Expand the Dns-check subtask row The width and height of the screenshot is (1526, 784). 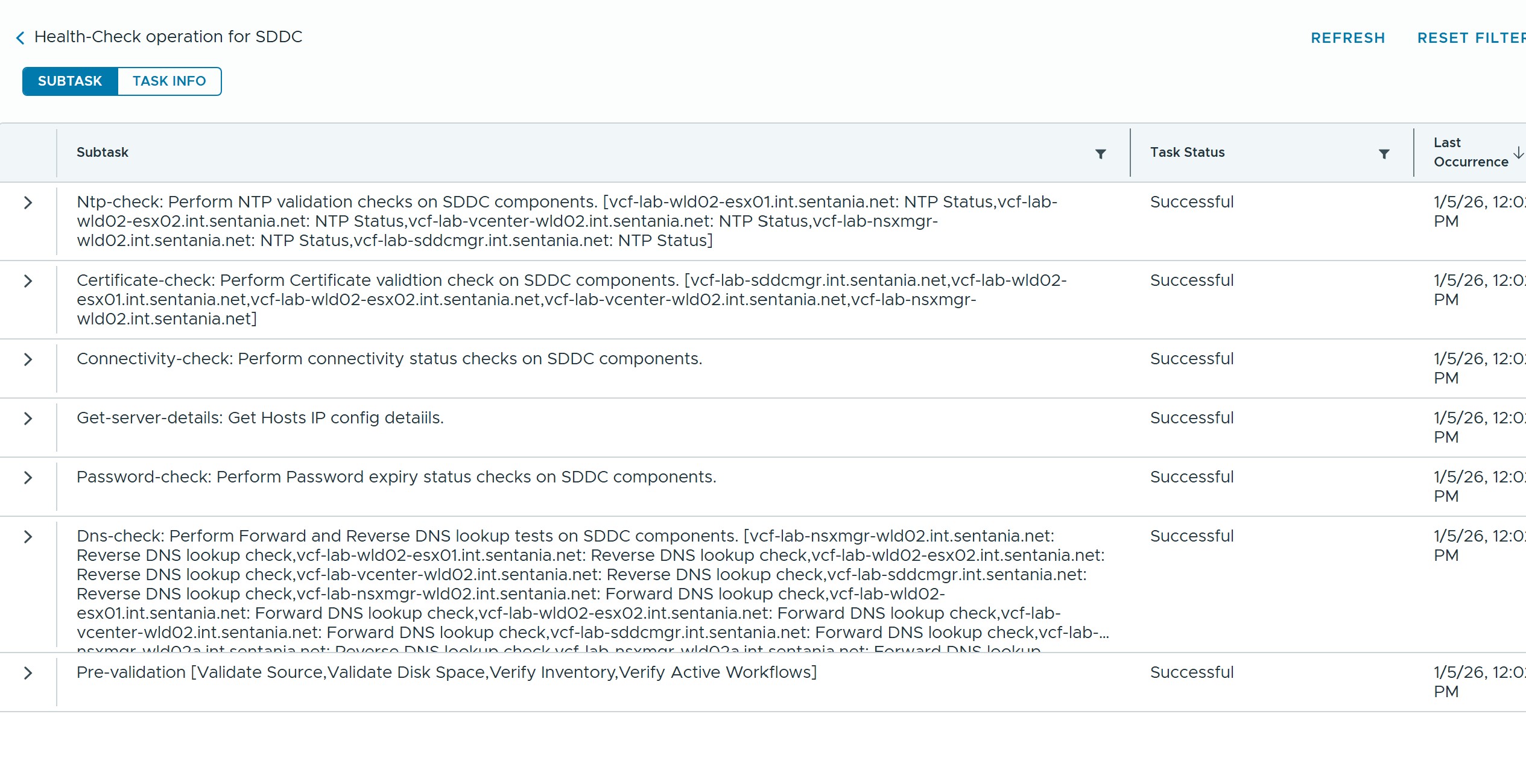(28, 537)
